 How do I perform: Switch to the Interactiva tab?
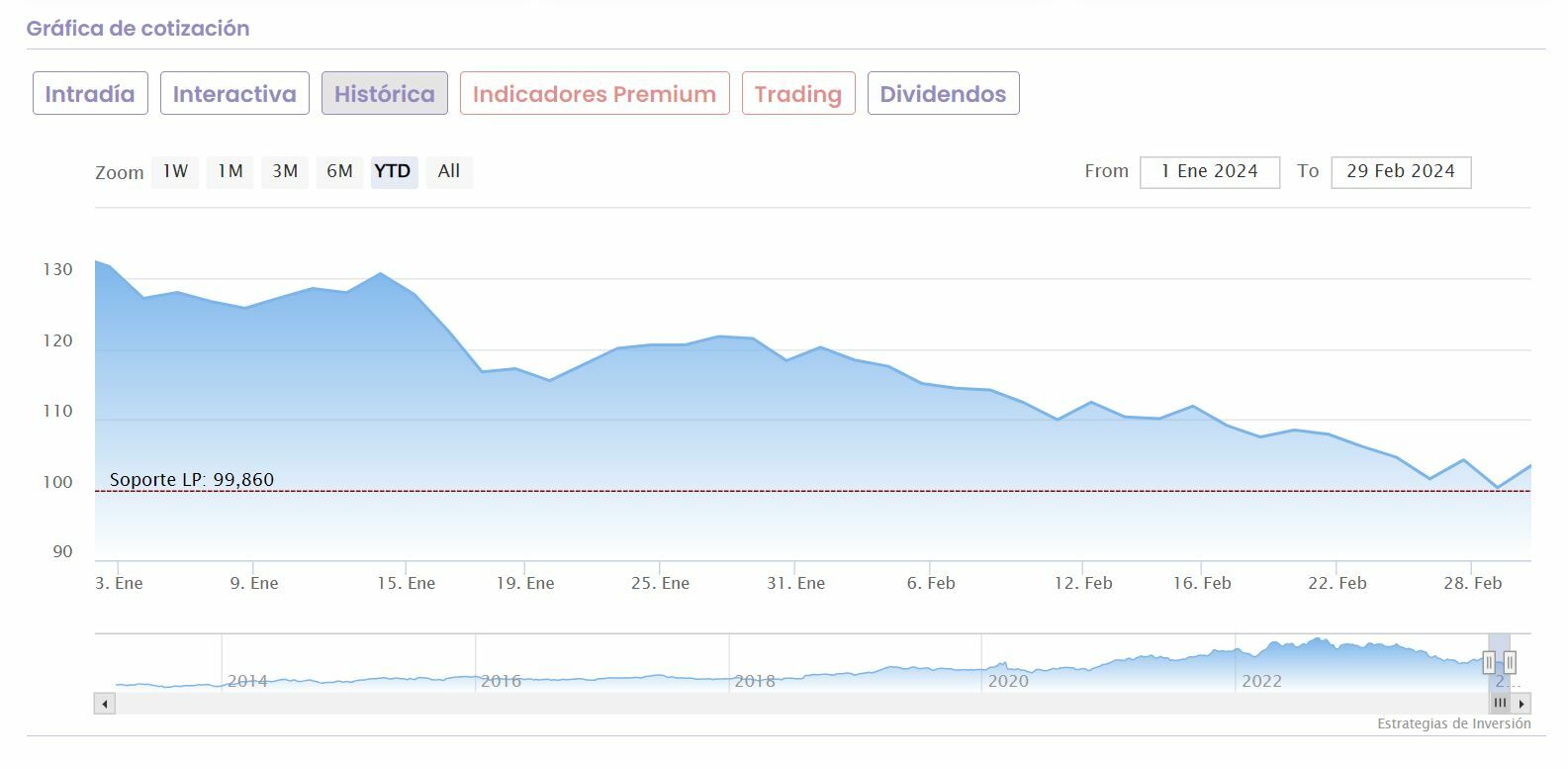coord(234,94)
